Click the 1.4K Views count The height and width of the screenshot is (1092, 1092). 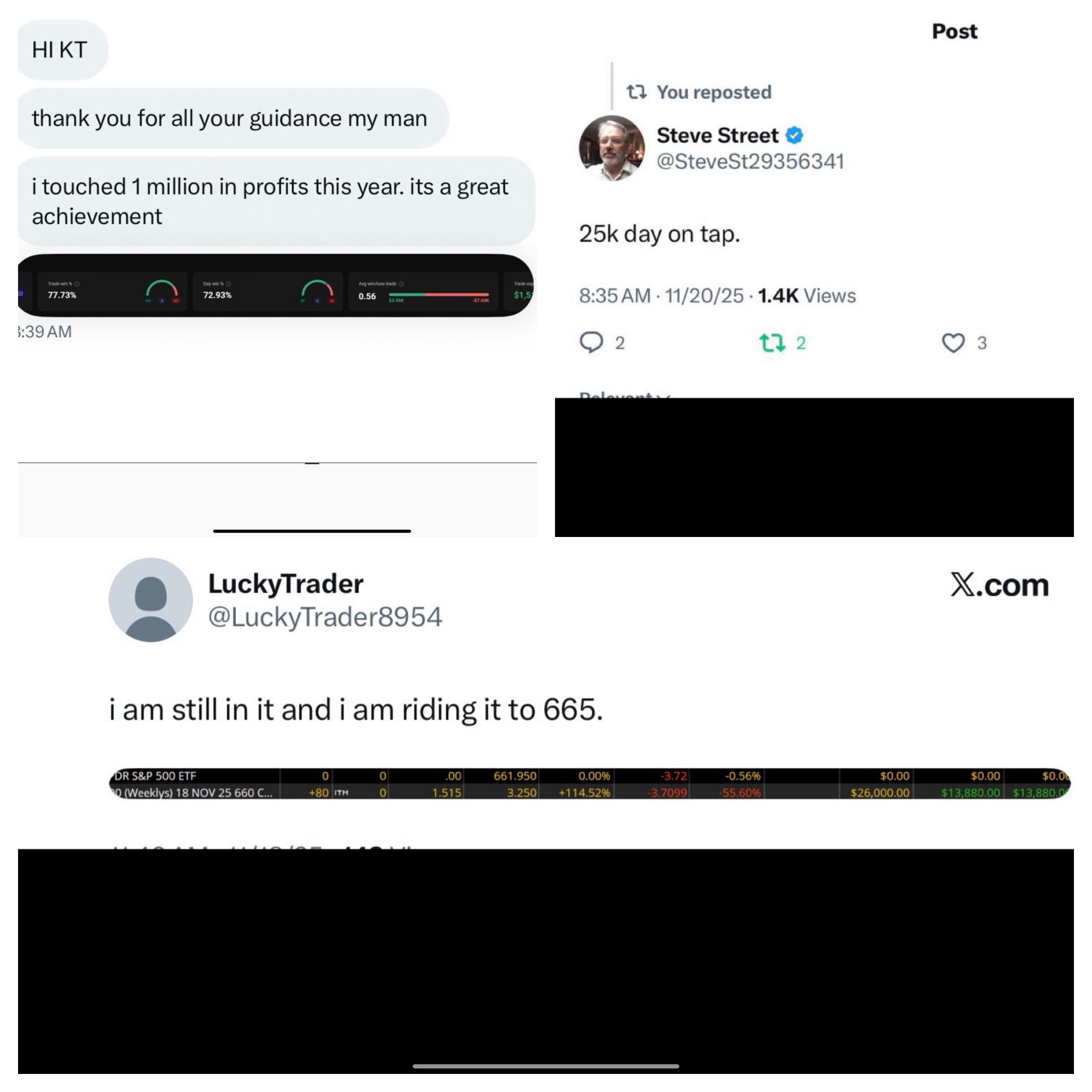[807, 296]
